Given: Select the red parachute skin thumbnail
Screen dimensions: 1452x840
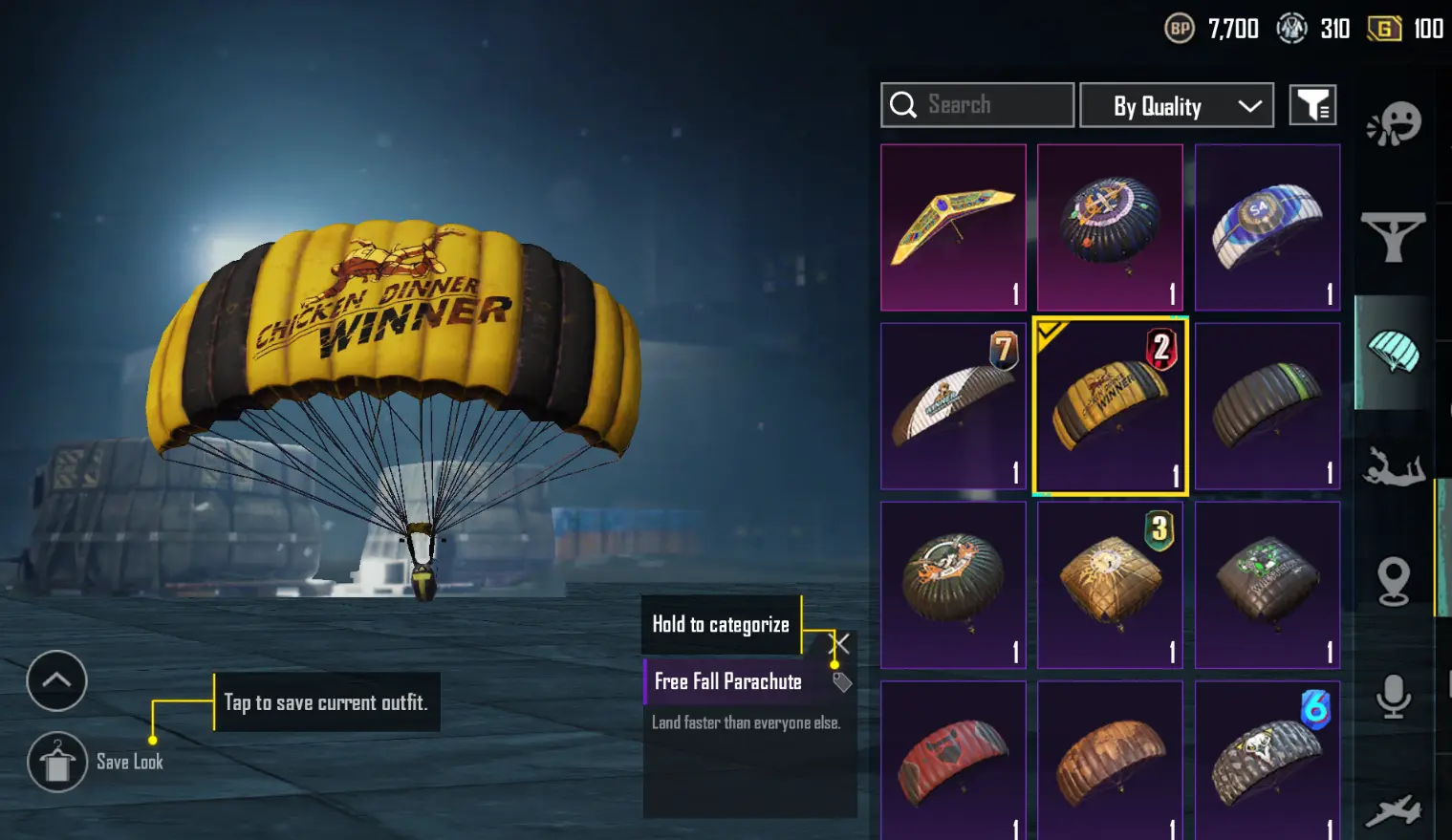Looking at the screenshot, I should [x=953, y=761].
